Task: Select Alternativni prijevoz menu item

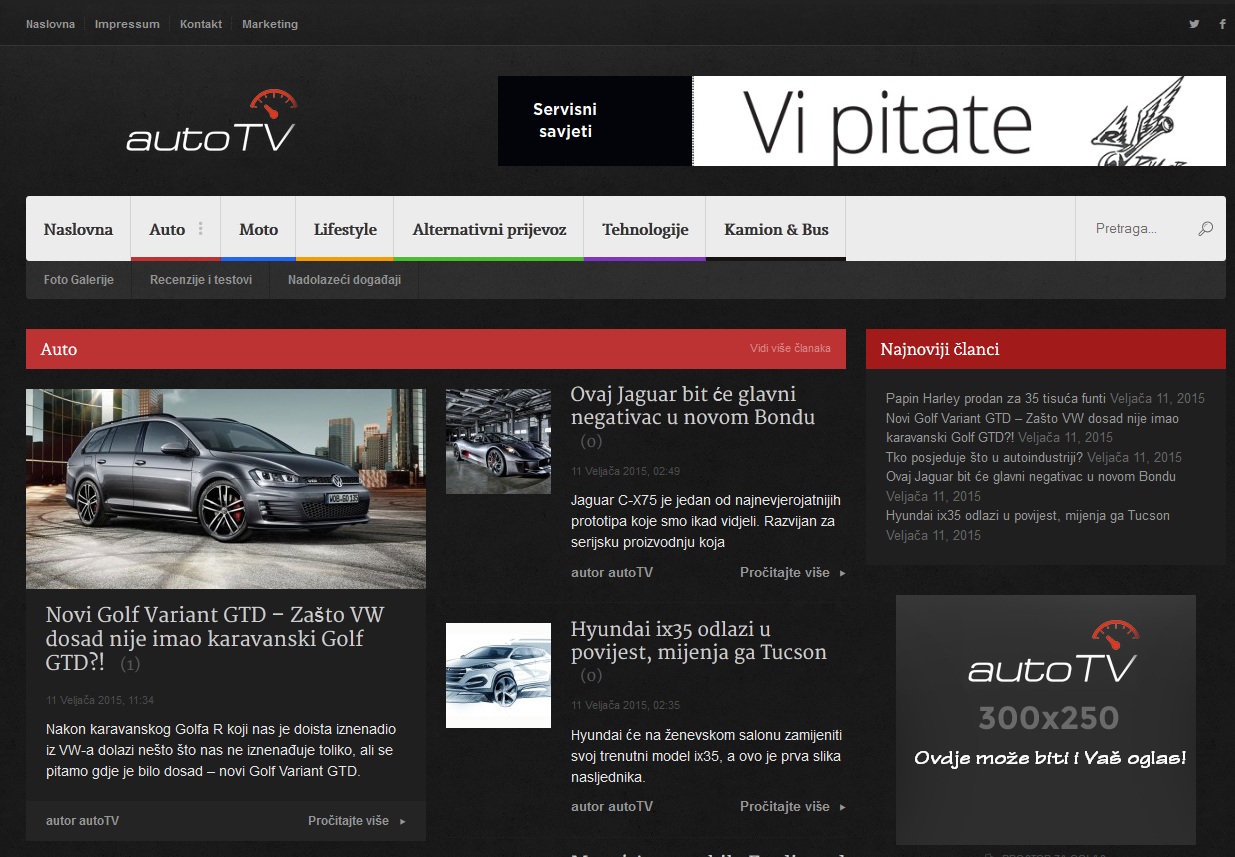Action: [489, 229]
